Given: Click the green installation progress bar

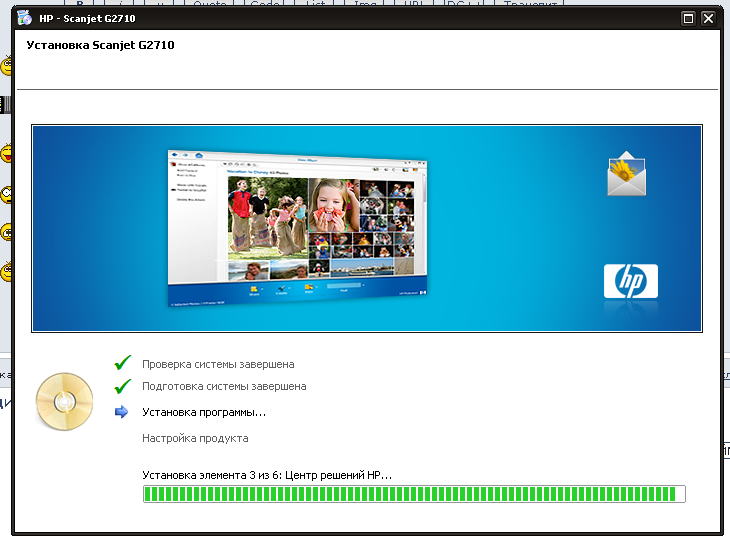Looking at the screenshot, I should click(414, 494).
